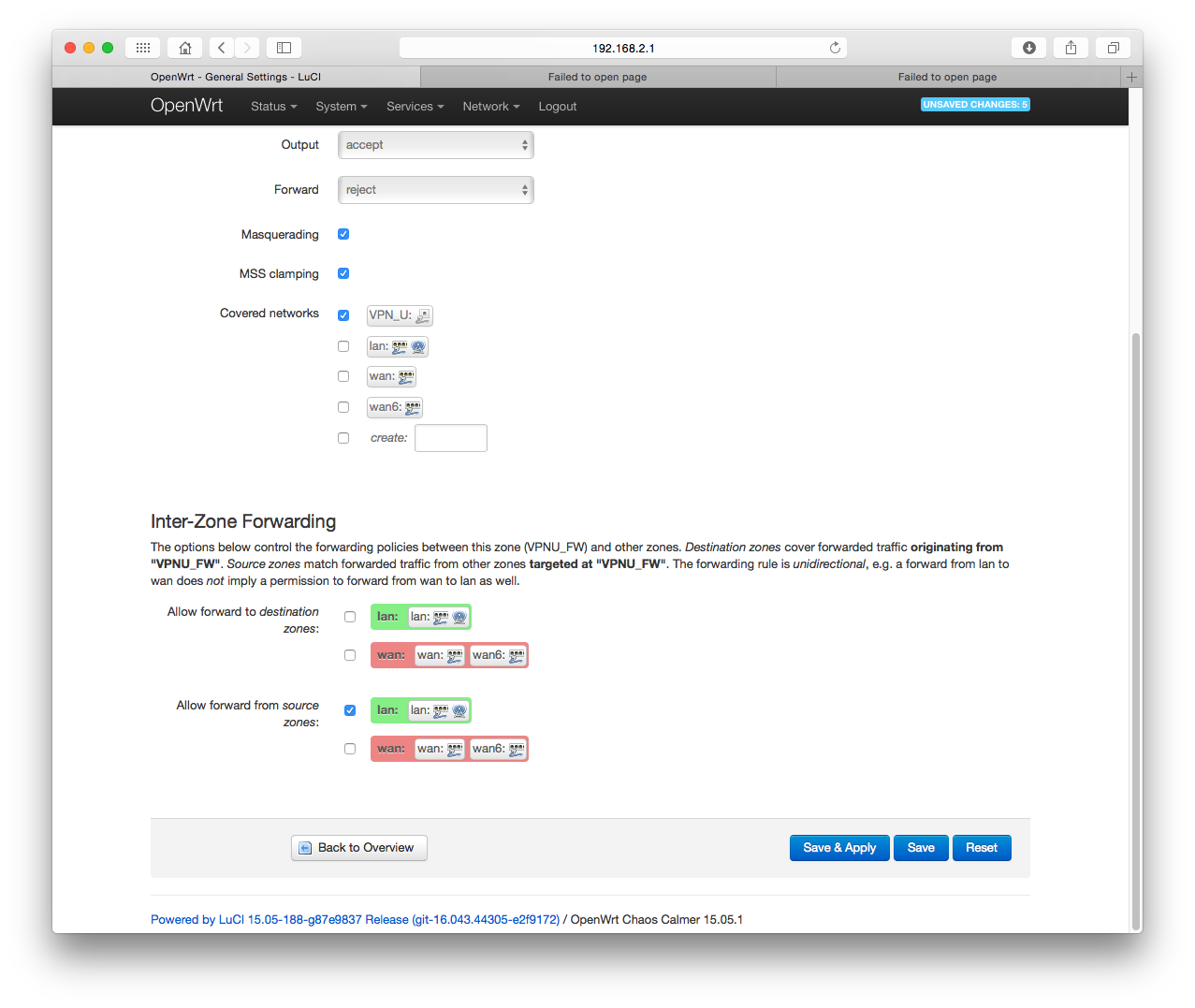This screenshot has width=1195, height=1008.
Task: Expand the Status menu
Action: coord(273,107)
